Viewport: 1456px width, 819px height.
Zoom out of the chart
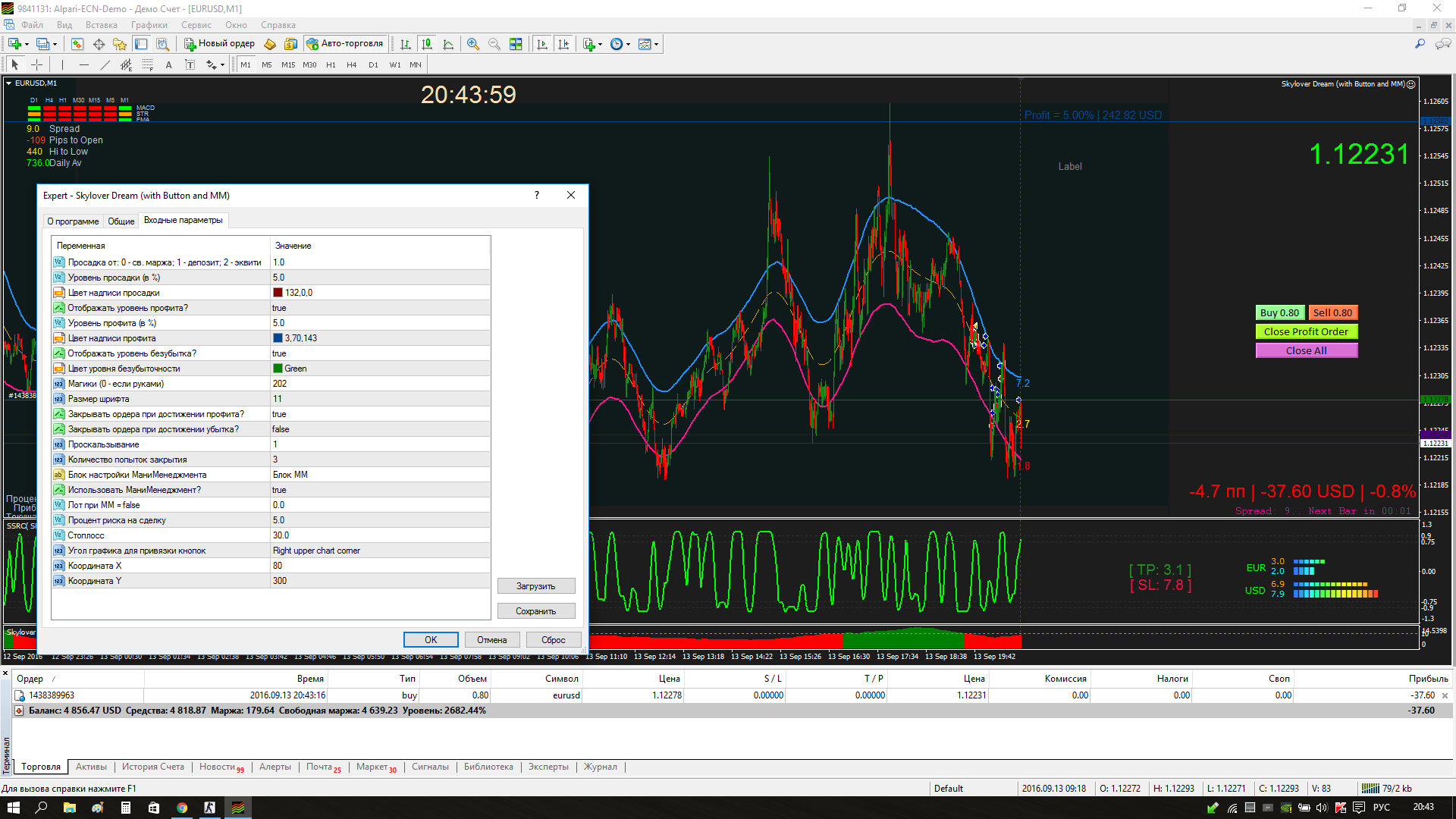(x=494, y=44)
